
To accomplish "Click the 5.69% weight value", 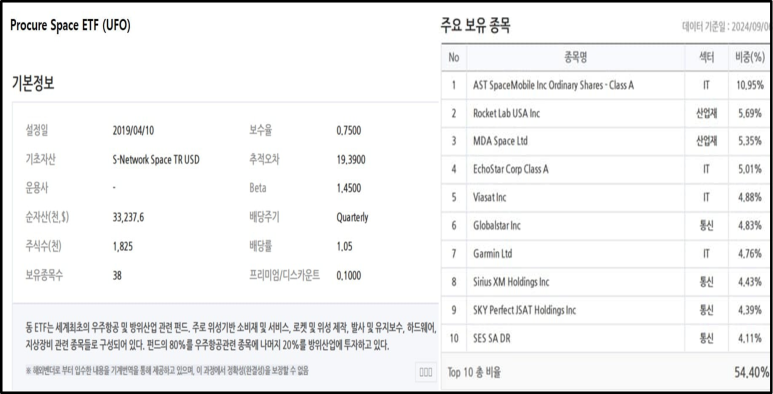I will pyautogui.click(x=751, y=113).
